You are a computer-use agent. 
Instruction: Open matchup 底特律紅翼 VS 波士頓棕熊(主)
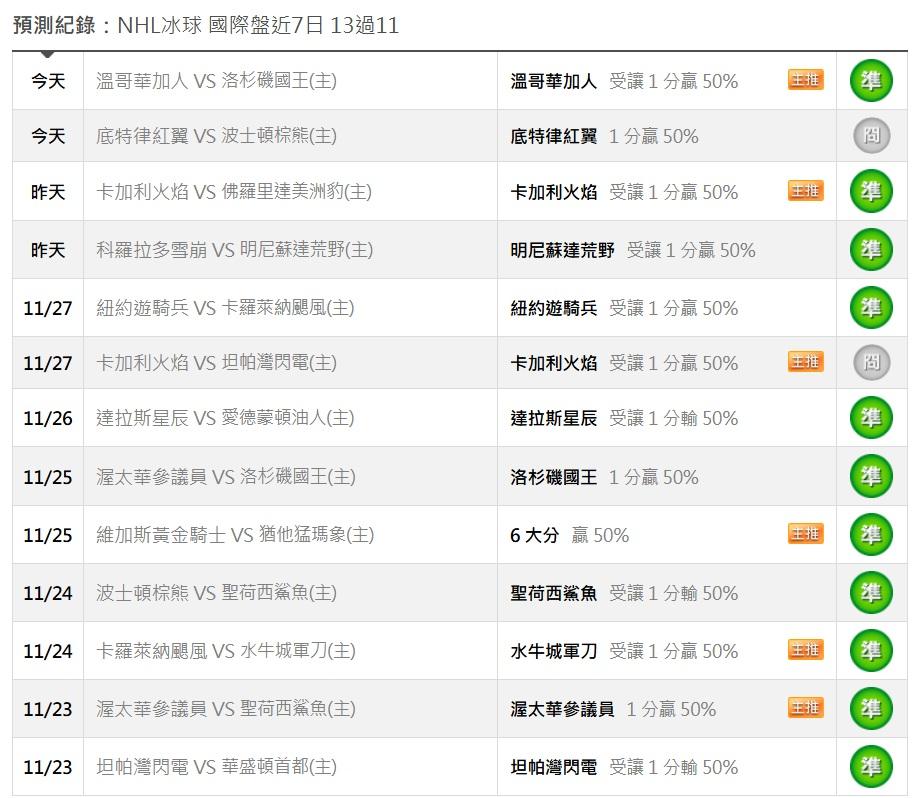217,136
